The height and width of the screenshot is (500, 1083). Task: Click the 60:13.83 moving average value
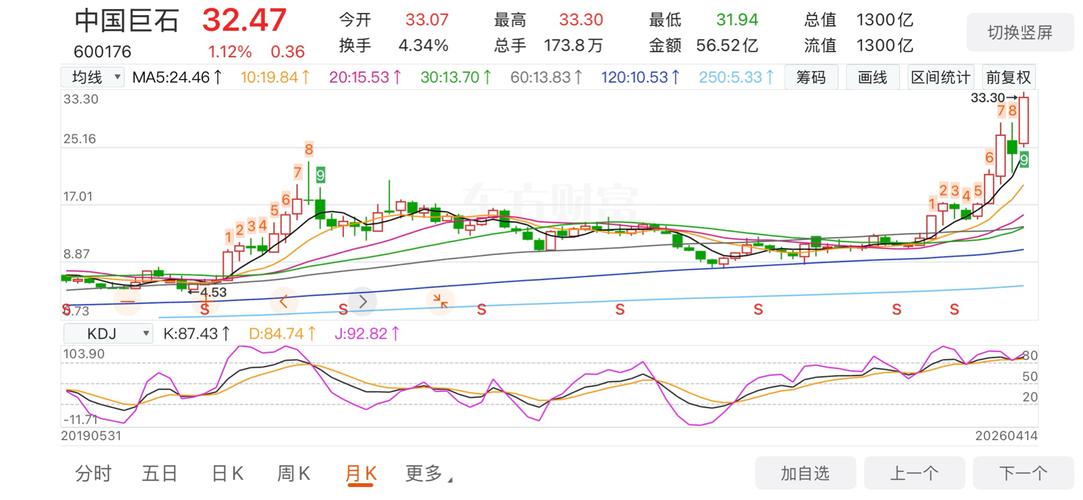547,77
